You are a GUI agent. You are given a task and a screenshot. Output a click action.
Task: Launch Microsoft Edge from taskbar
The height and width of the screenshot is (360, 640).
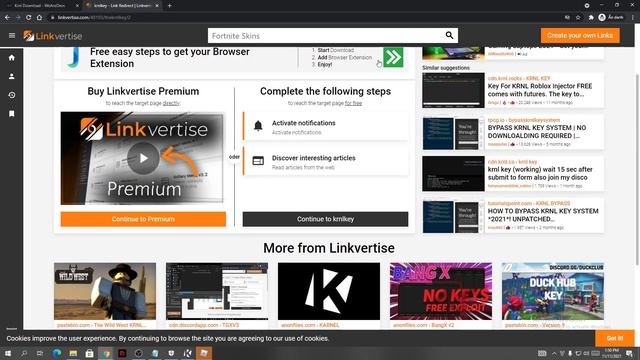[57, 353]
